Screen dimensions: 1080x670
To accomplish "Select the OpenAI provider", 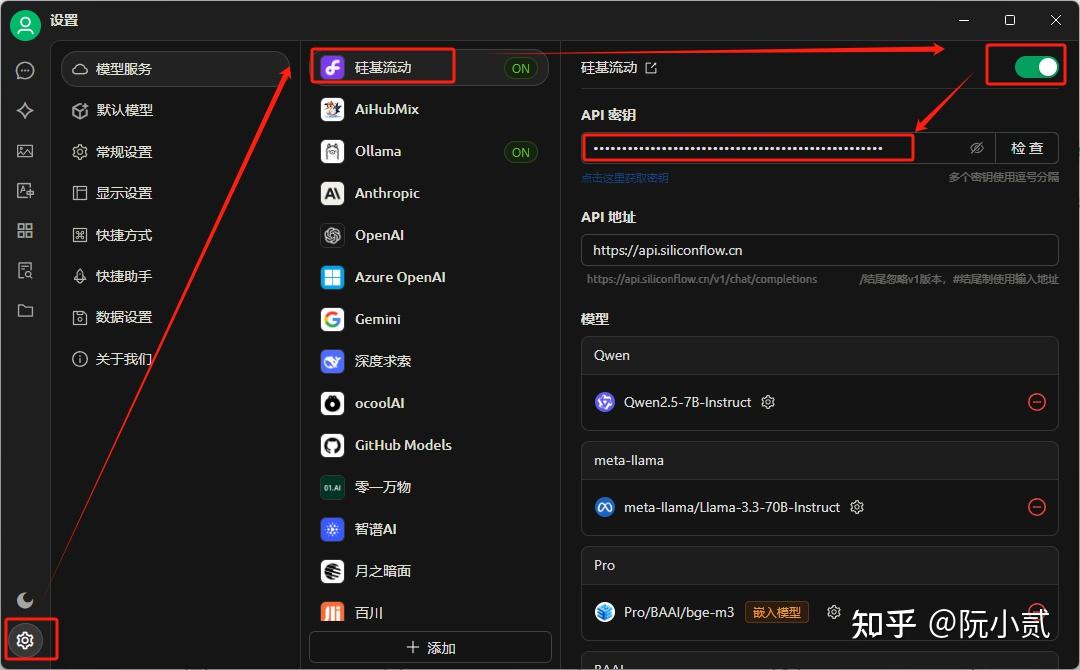I will coord(429,235).
